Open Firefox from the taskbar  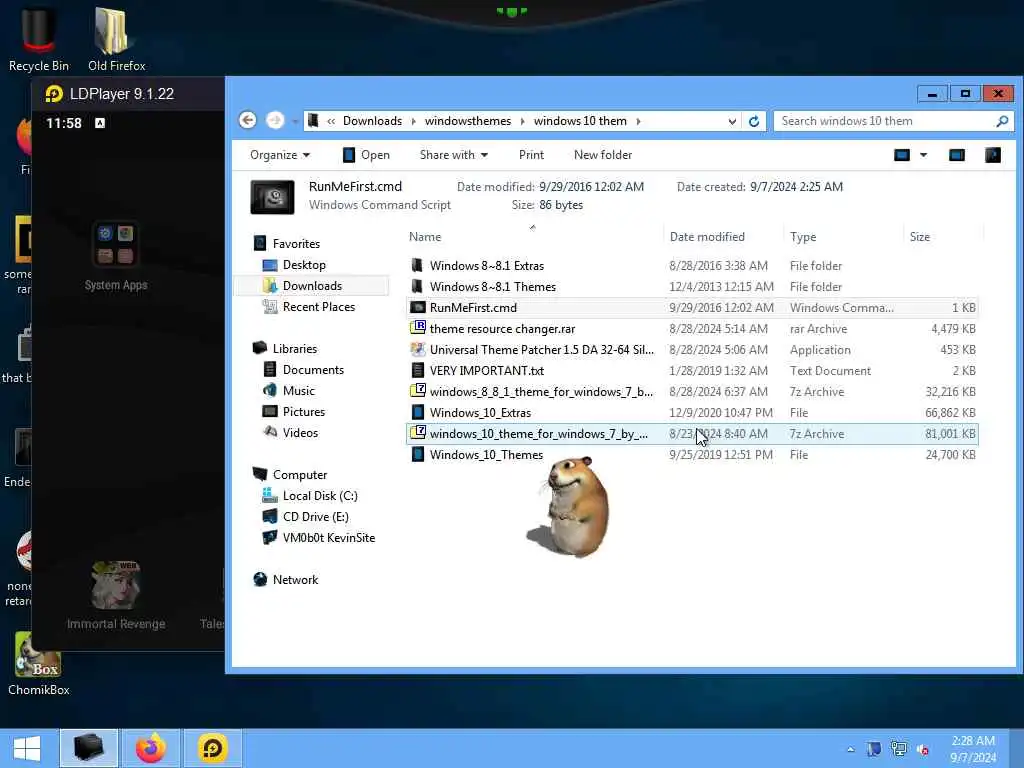coord(151,748)
